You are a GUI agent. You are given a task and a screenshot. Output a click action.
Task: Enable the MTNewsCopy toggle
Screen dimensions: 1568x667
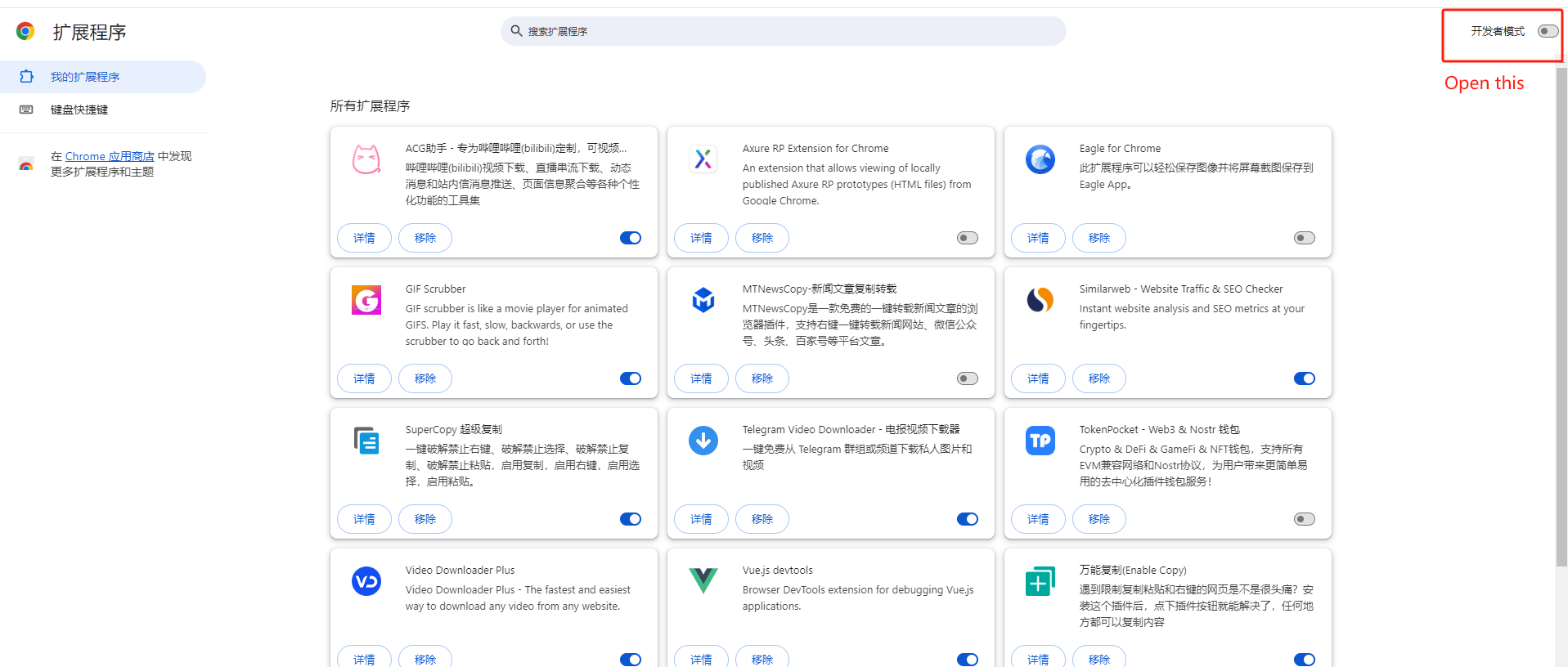(968, 378)
